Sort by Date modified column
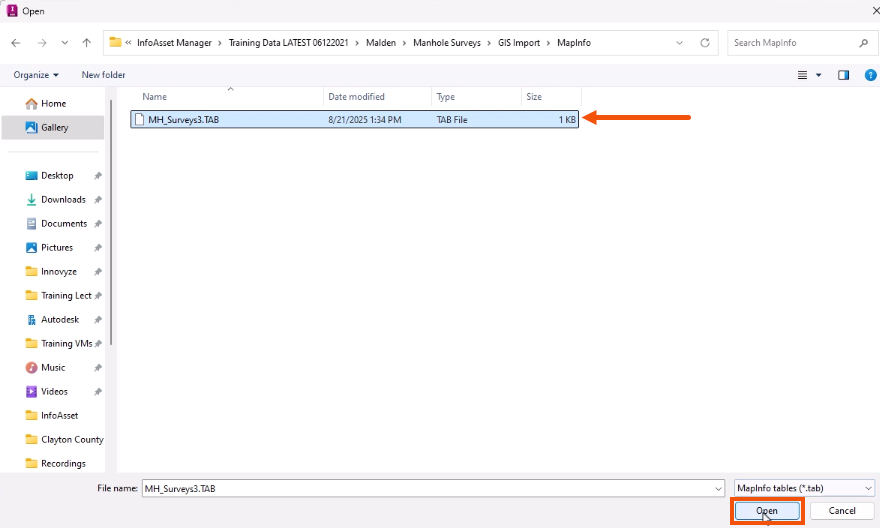Viewport: 880px width, 528px height. [x=356, y=97]
